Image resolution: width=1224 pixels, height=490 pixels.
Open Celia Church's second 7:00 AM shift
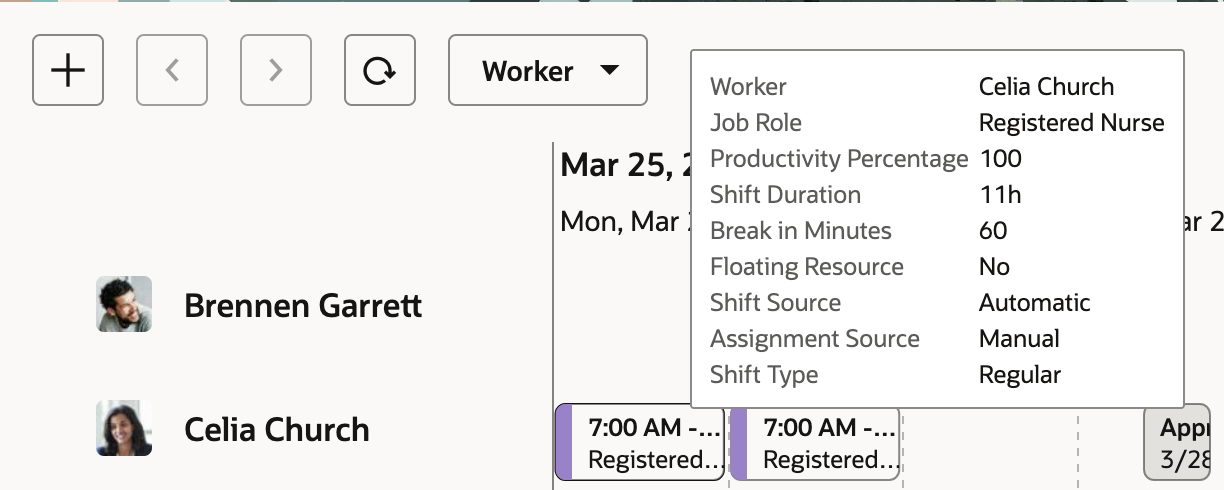tap(823, 444)
